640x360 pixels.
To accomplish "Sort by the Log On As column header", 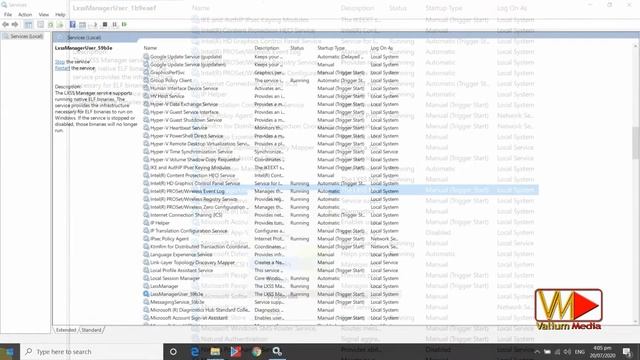I will (x=382, y=48).
